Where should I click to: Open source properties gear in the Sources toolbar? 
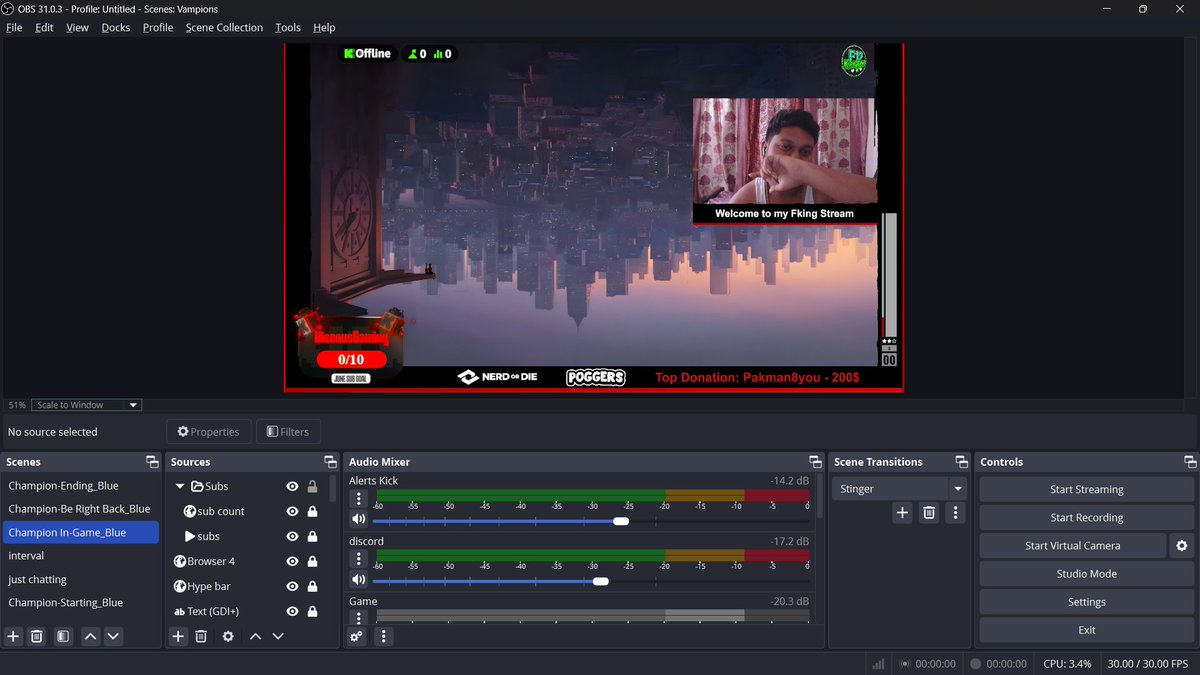click(228, 636)
